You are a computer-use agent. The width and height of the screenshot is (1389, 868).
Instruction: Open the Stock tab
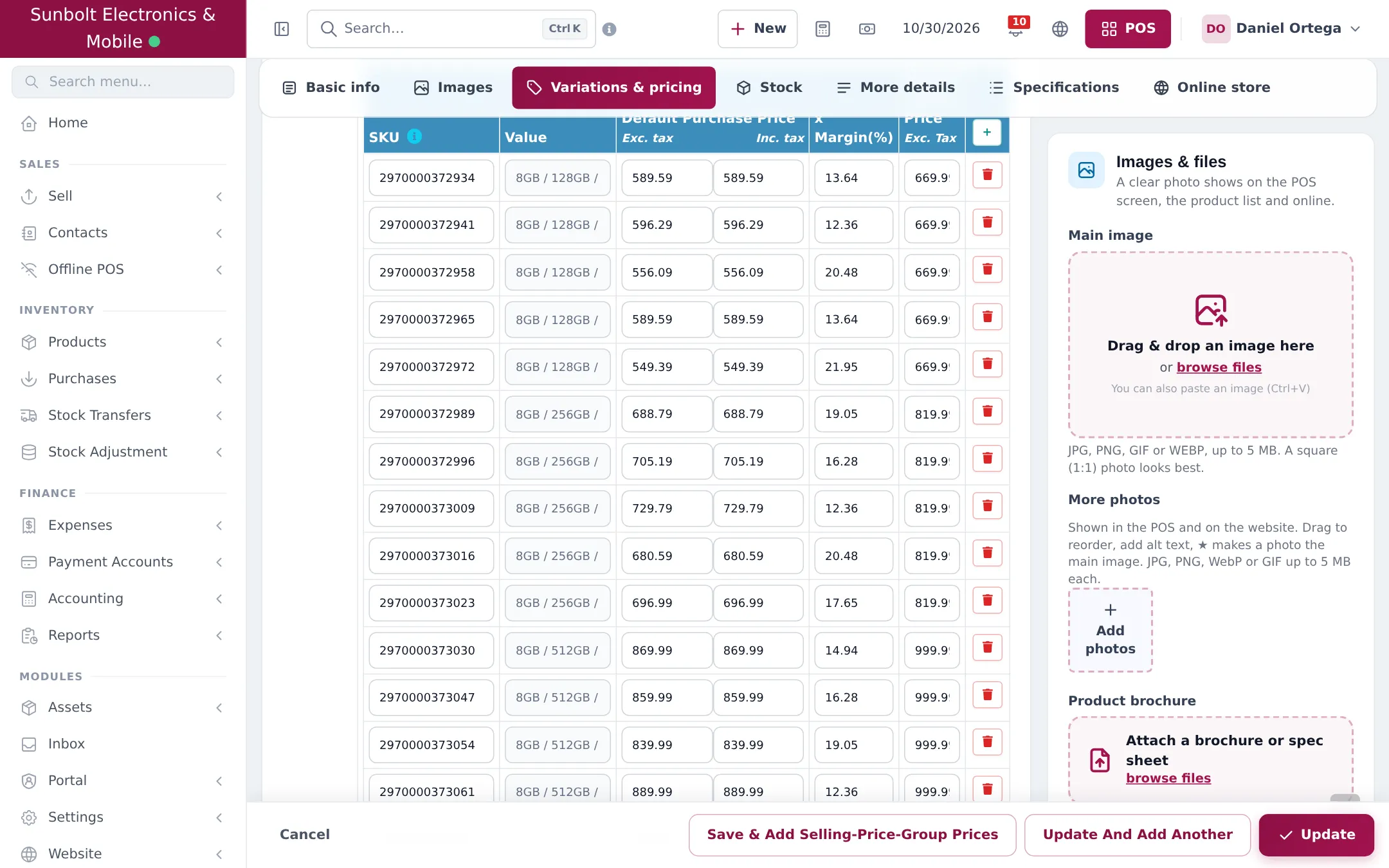[769, 87]
